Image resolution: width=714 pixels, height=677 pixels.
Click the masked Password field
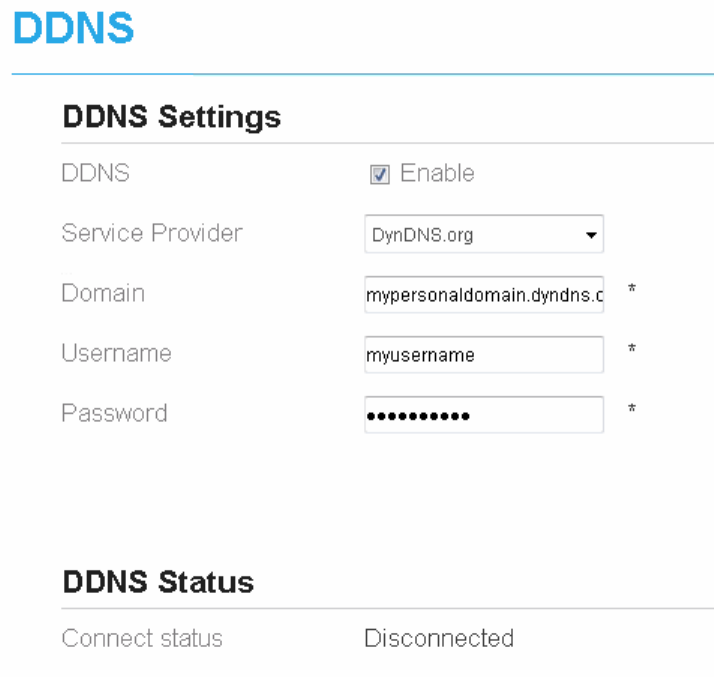tap(484, 414)
